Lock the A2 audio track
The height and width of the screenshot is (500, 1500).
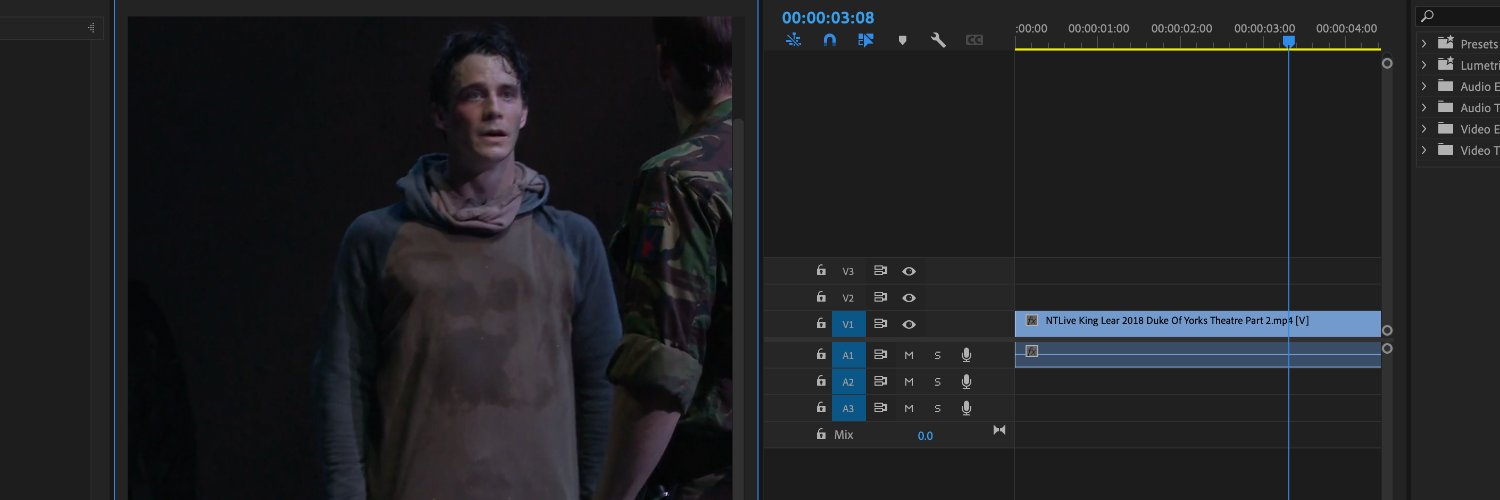[x=821, y=381]
